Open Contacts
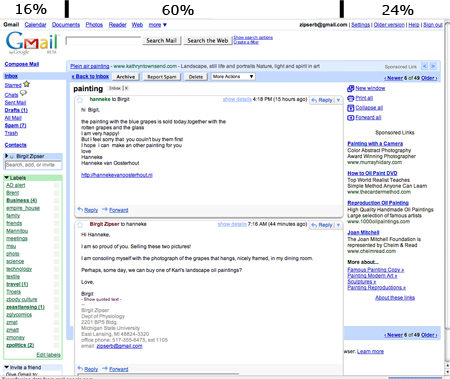This screenshot has width=450, height=379. click(x=15, y=145)
